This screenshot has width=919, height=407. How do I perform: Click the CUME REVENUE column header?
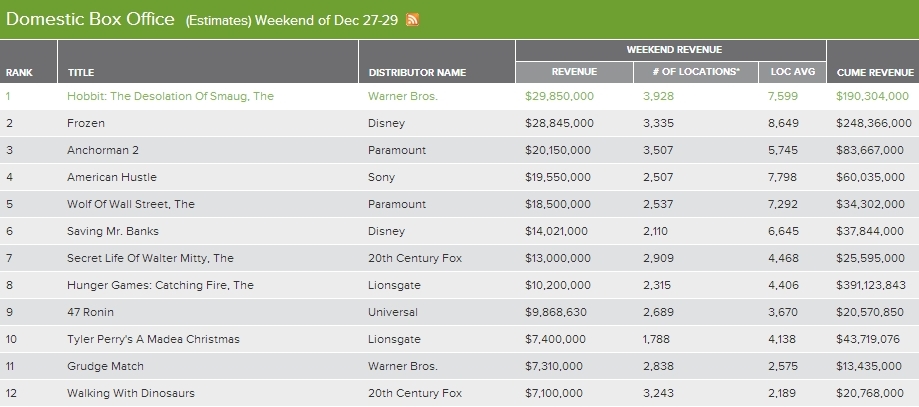tap(875, 73)
